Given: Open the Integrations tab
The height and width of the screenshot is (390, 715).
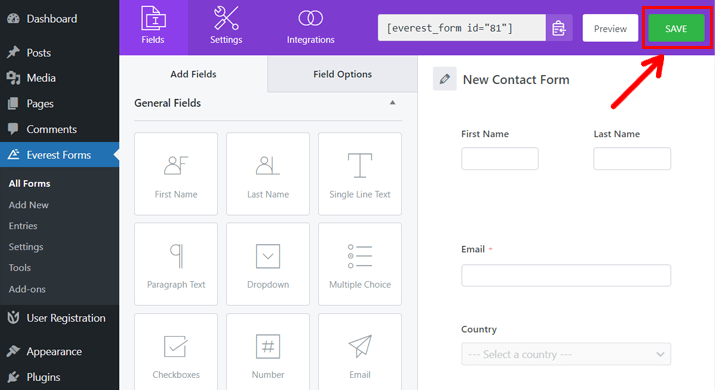Looking at the screenshot, I should pyautogui.click(x=311, y=26).
